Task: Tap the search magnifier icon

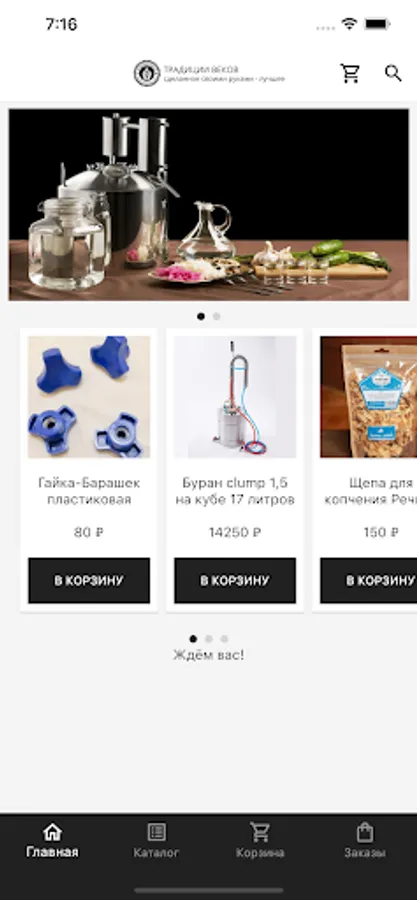Action: tap(393, 73)
